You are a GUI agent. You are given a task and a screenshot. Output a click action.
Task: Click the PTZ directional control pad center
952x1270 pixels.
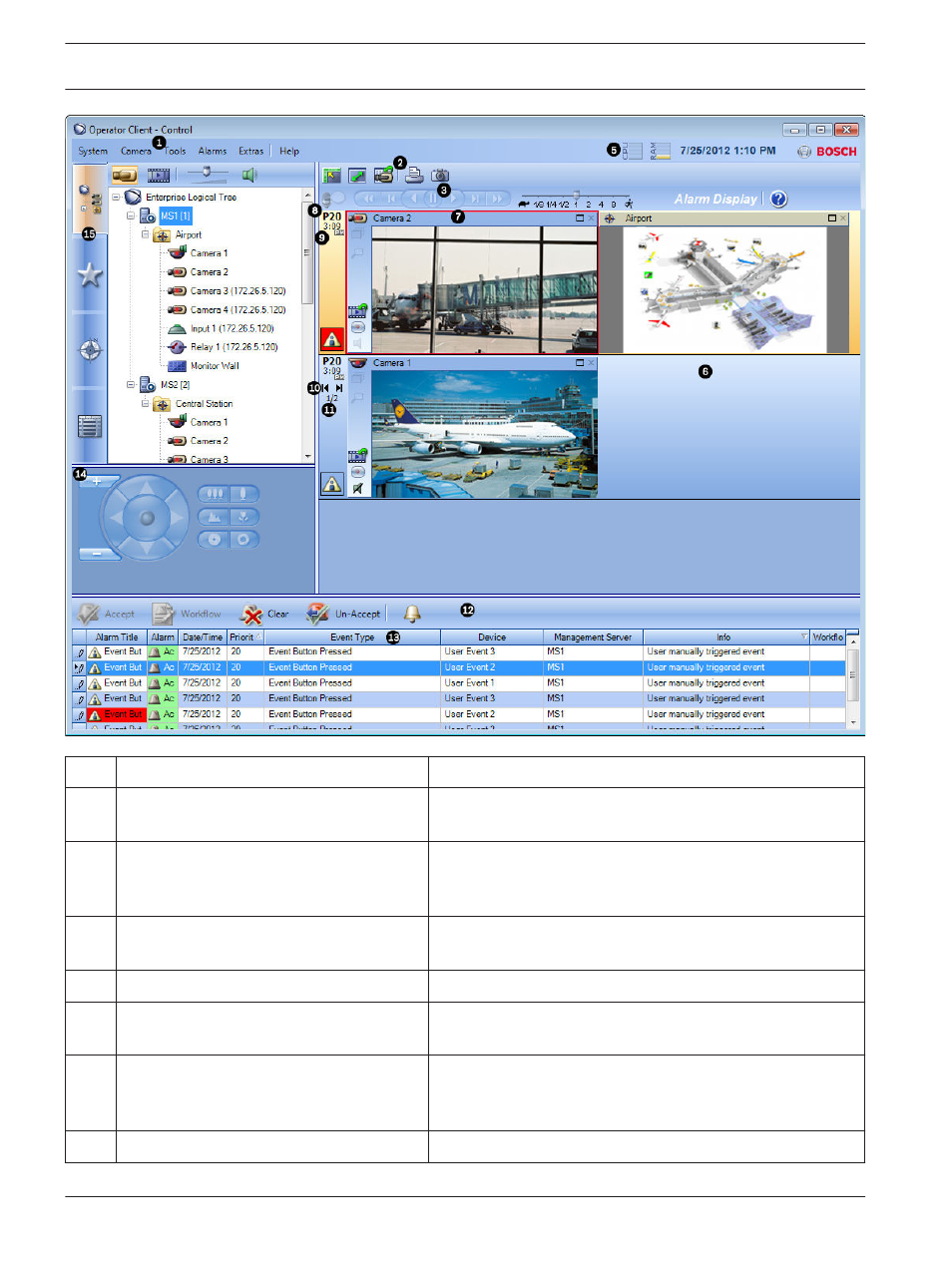tap(147, 517)
